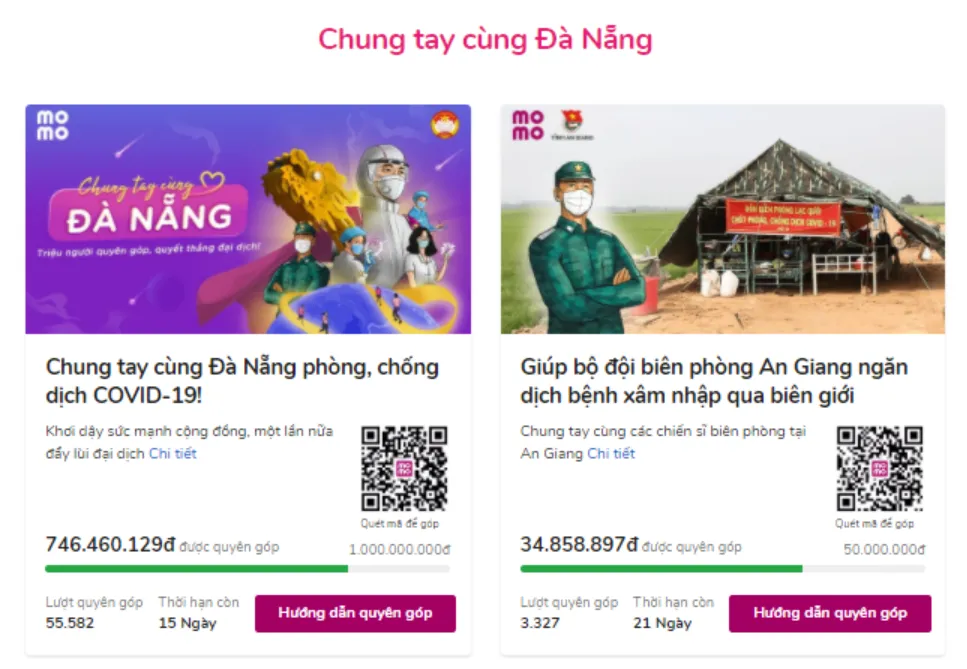967x669 pixels.
Task: Click the Chung tay cùng Đà Nẵng page heading
Action: click(483, 38)
